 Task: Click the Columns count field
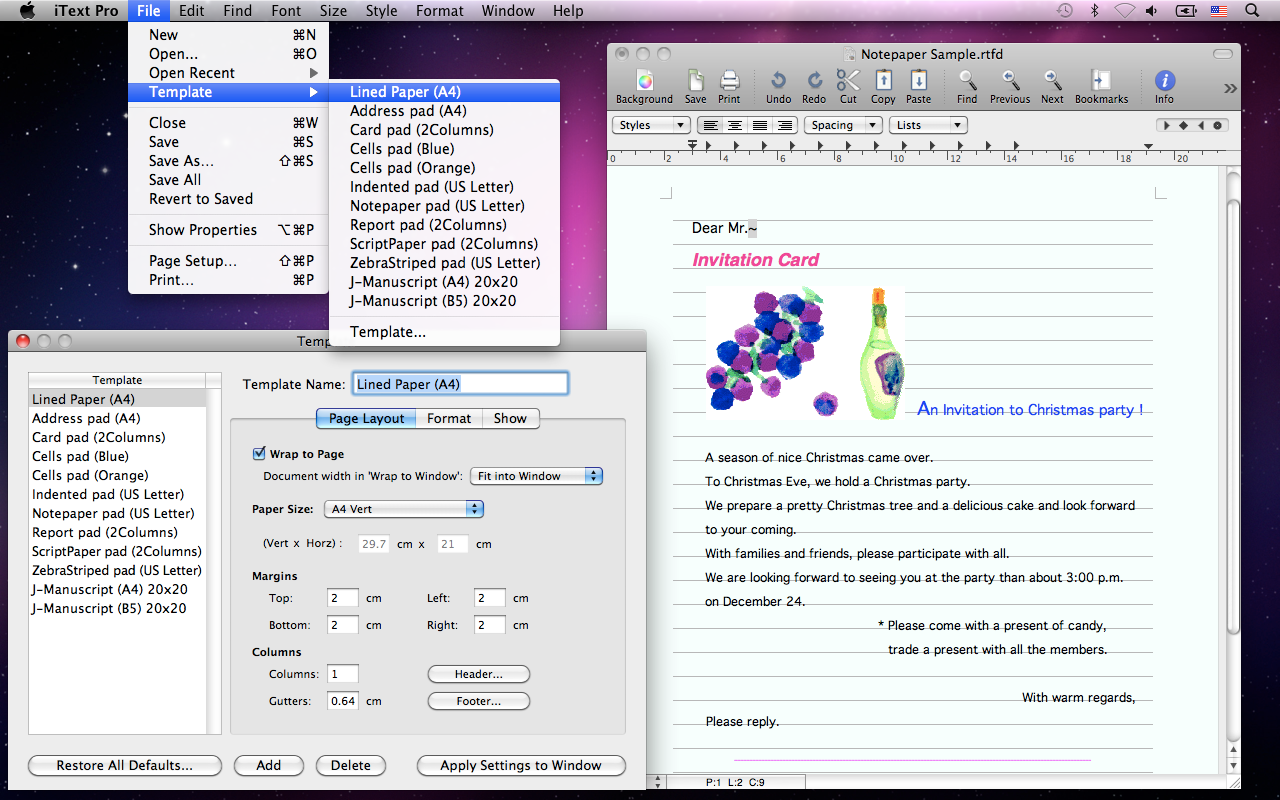343,674
